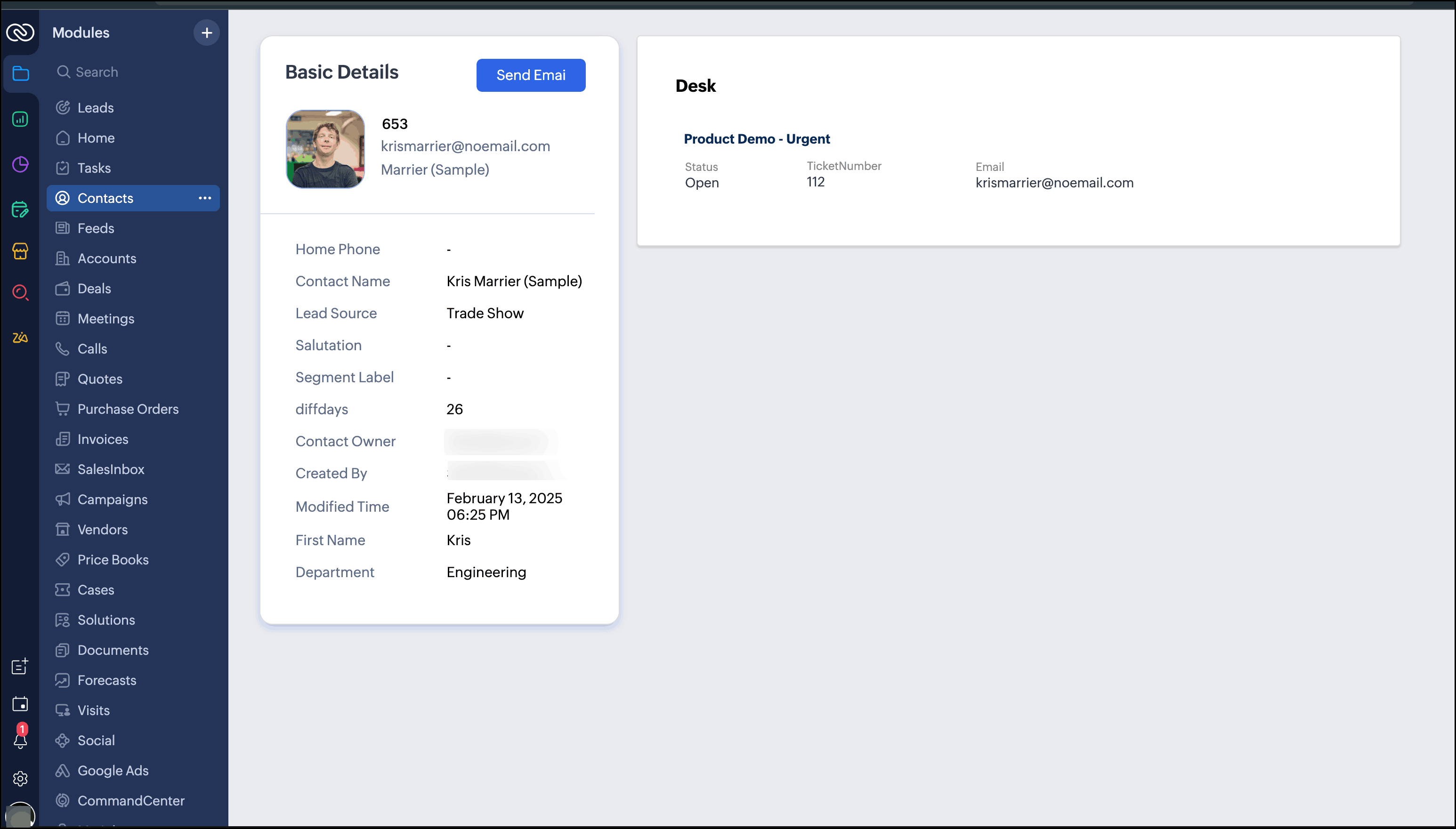1456x829 pixels.
Task: Open SalesInbox from the sidebar
Action: pyautogui.click(x=111, y=469)
